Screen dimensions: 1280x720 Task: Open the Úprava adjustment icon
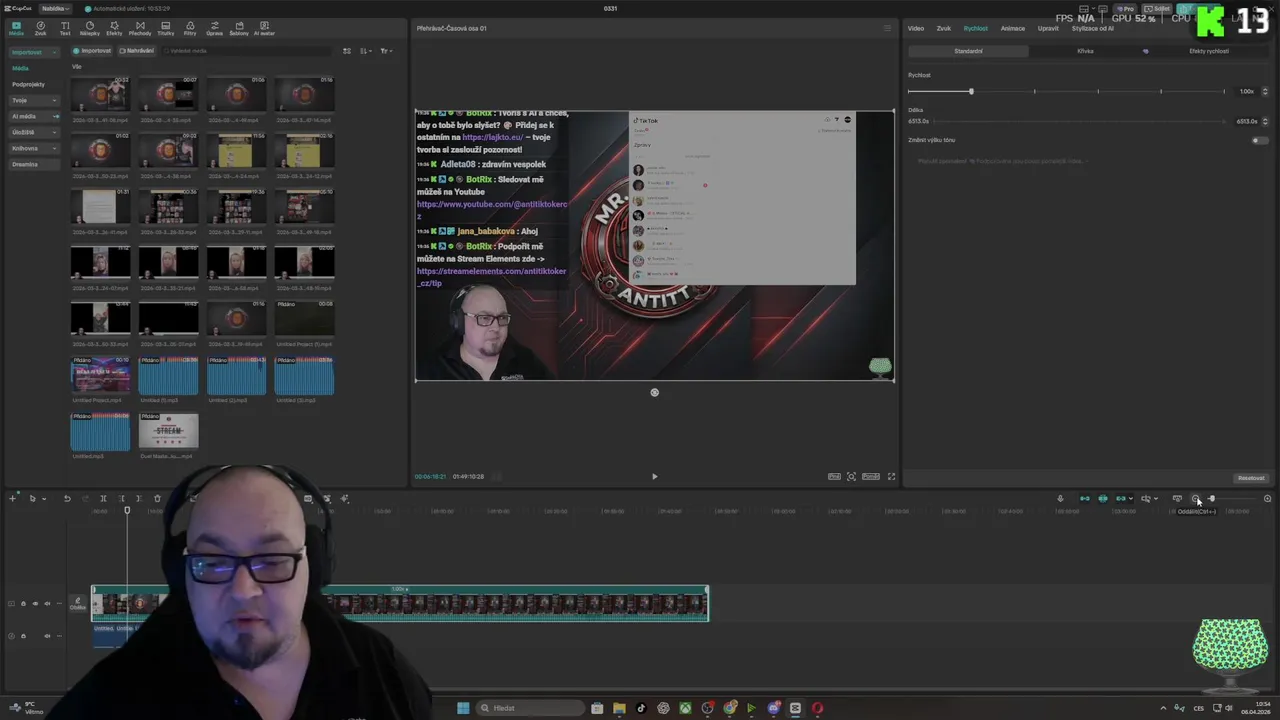coord(214,28)
